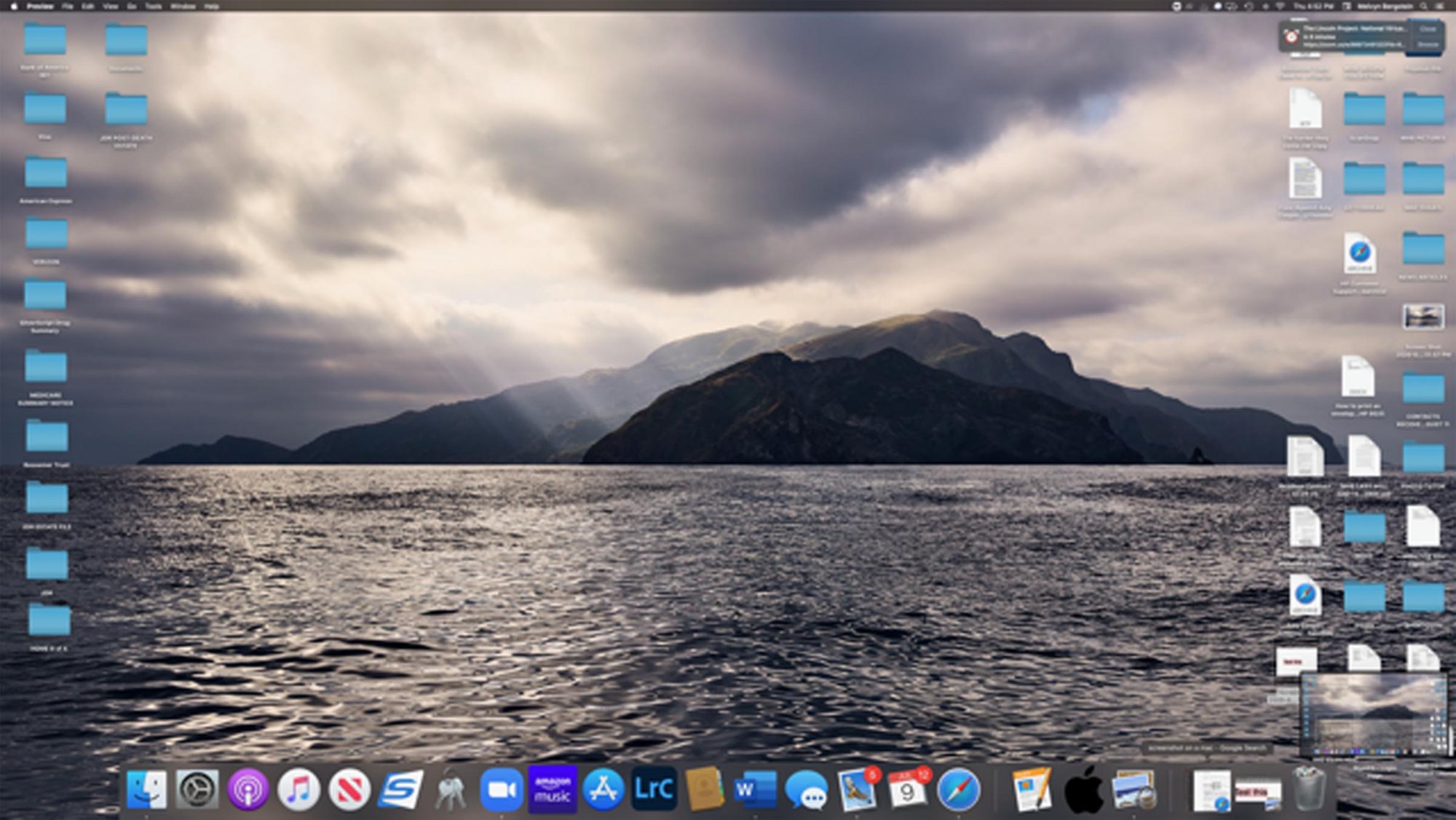Open Preview from the Dock
Image resolution: width=1456 pixels, height=820 pixels.
pos(1134,789)
